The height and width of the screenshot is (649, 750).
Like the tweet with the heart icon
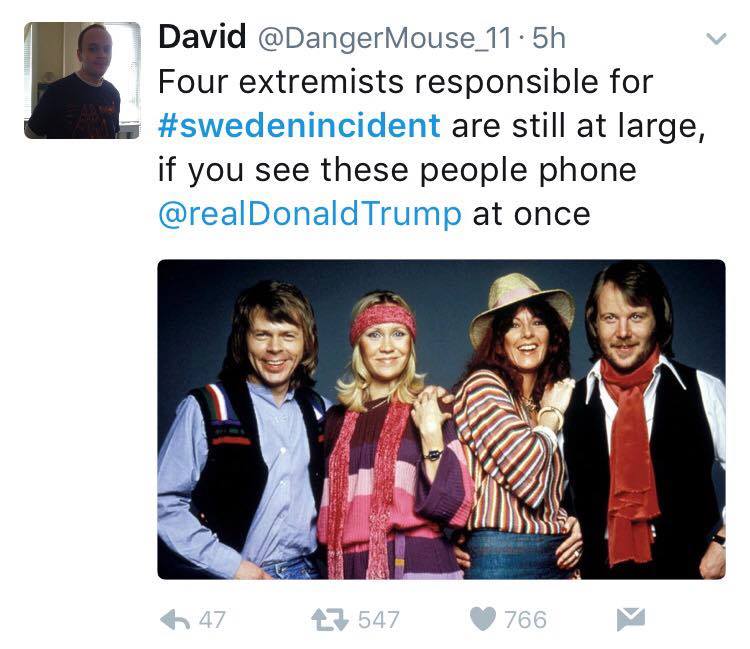tap(483, 619)
